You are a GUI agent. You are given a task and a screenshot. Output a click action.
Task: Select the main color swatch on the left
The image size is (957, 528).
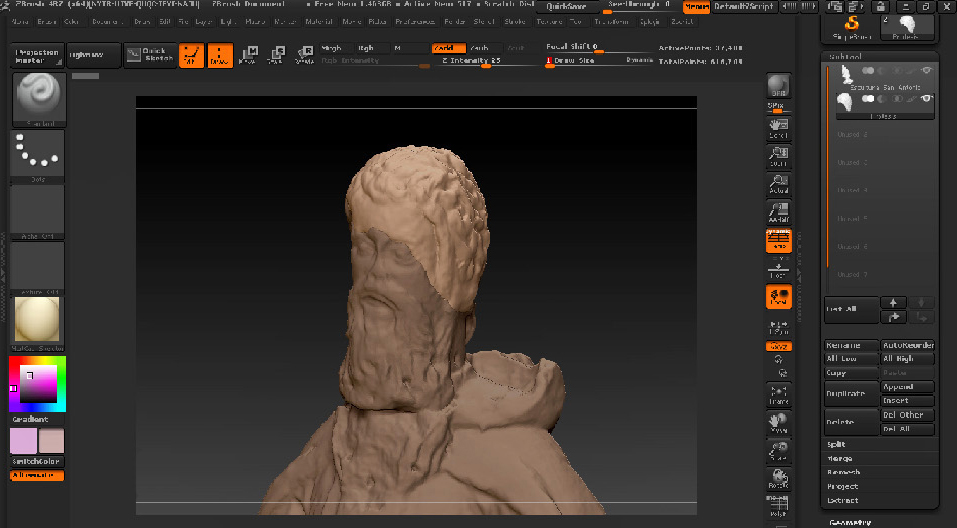(23, 441)
